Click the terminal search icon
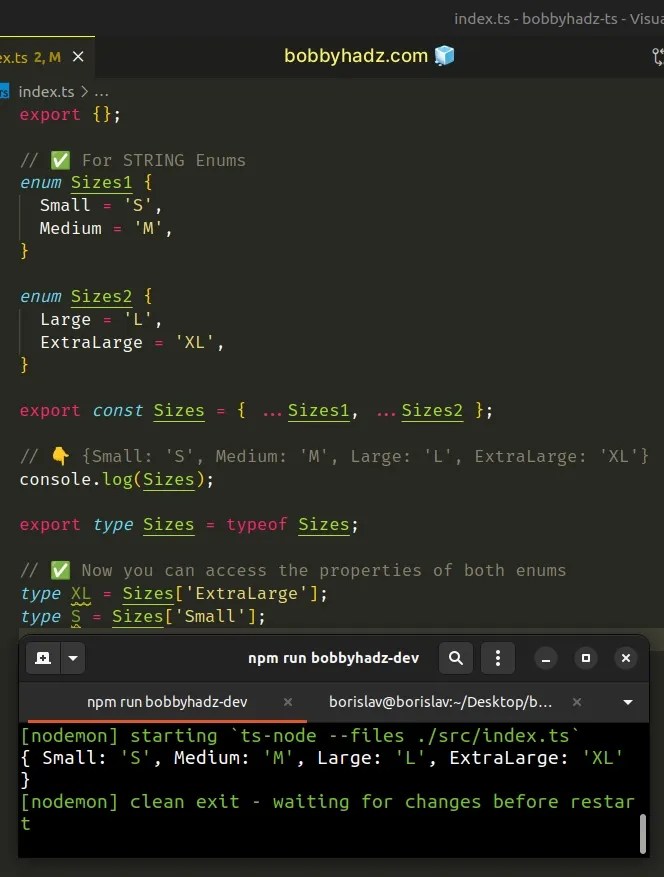This screenshot has height=877, width=664. (x=456, y=658)
